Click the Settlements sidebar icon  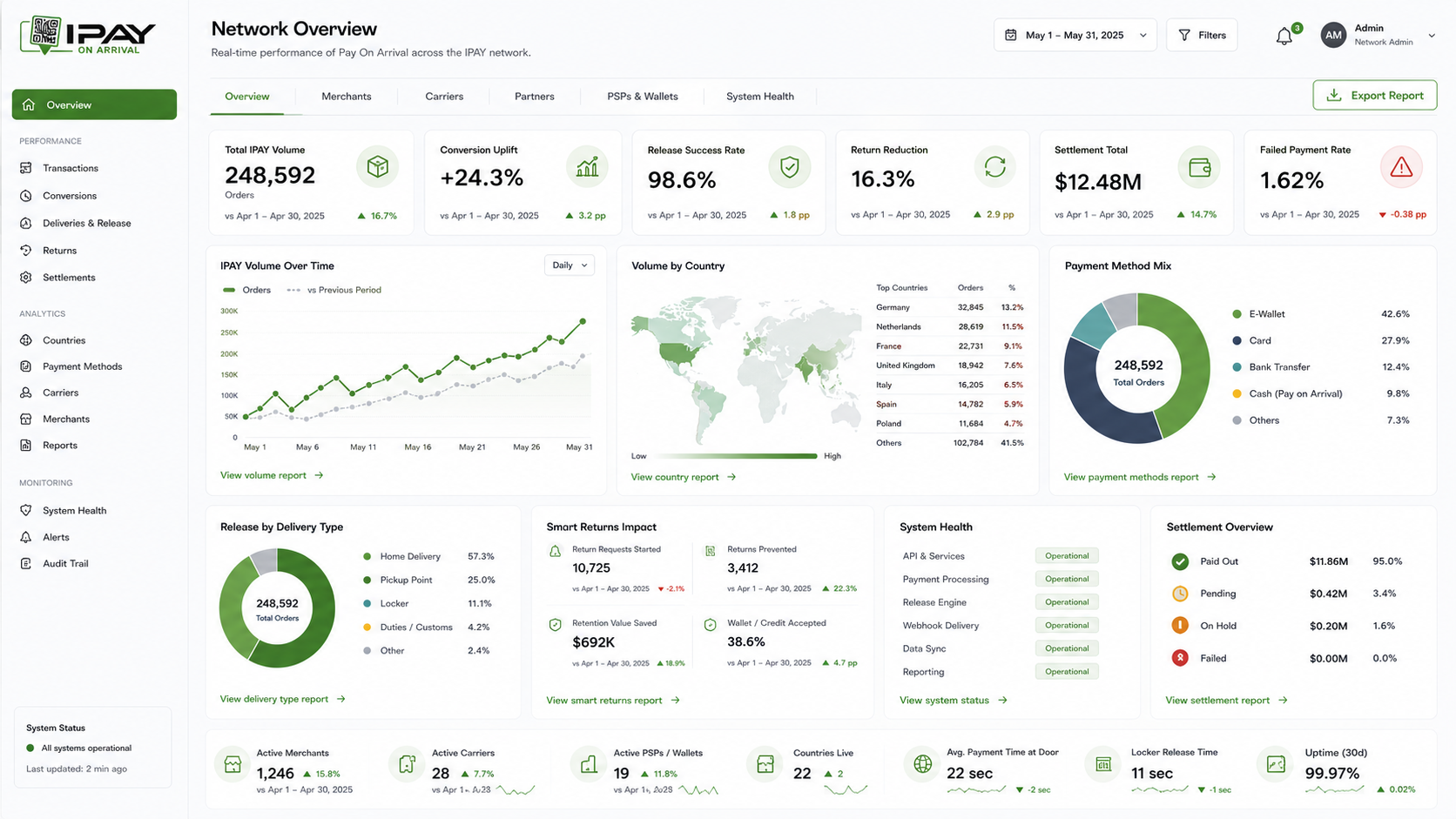(x=26, y=278)
